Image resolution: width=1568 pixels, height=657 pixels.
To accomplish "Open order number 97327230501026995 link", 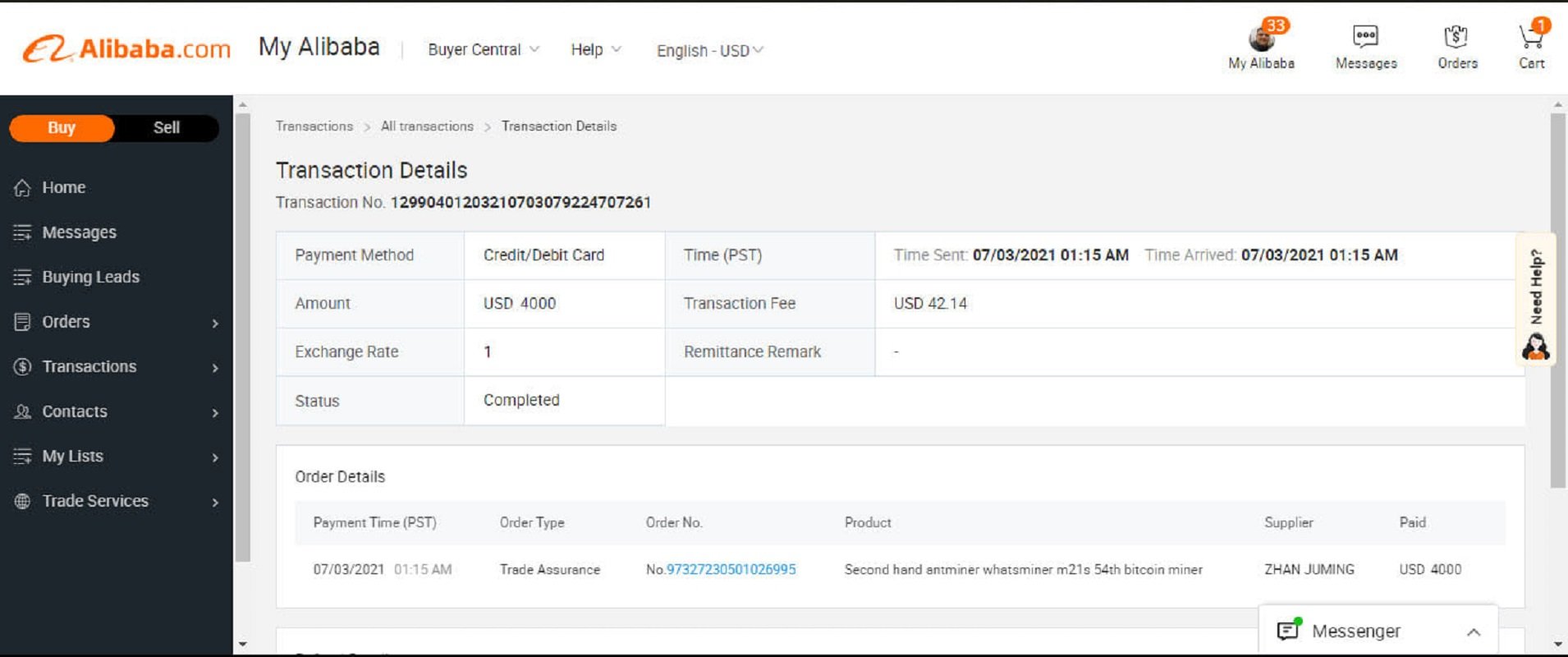I will (x=731, y=569).
